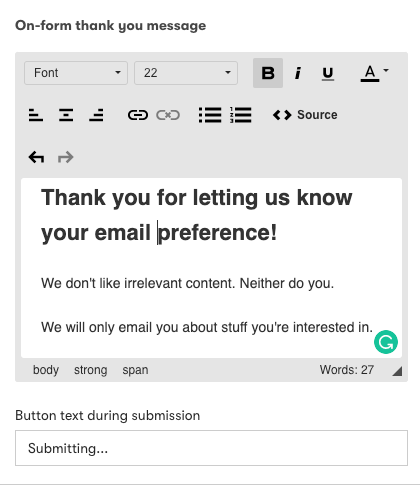
Task: Click the Submitting... button text field
Action: 211,448
